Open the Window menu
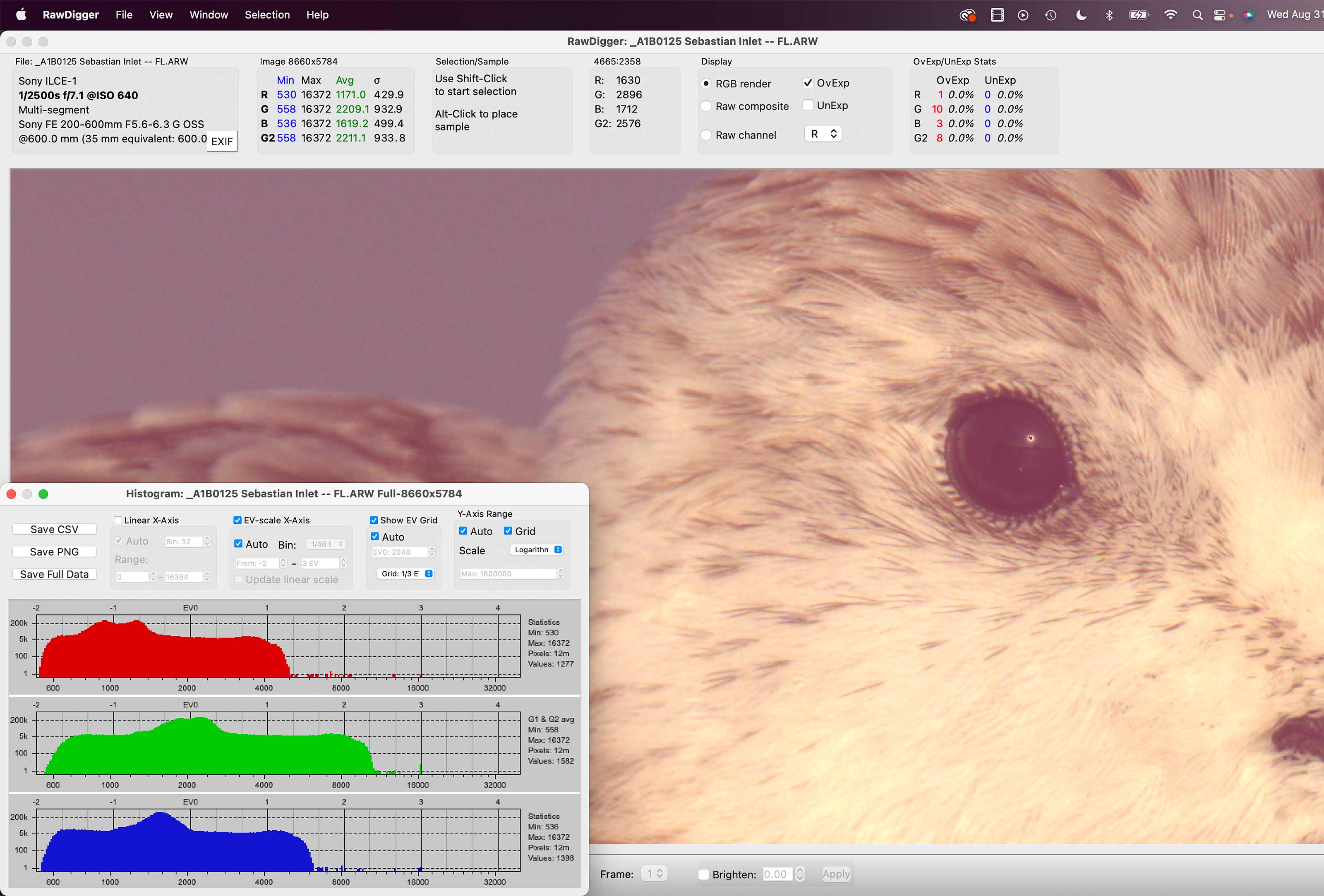The height and width of the screenshot is (896, 1324). point(209,15)
